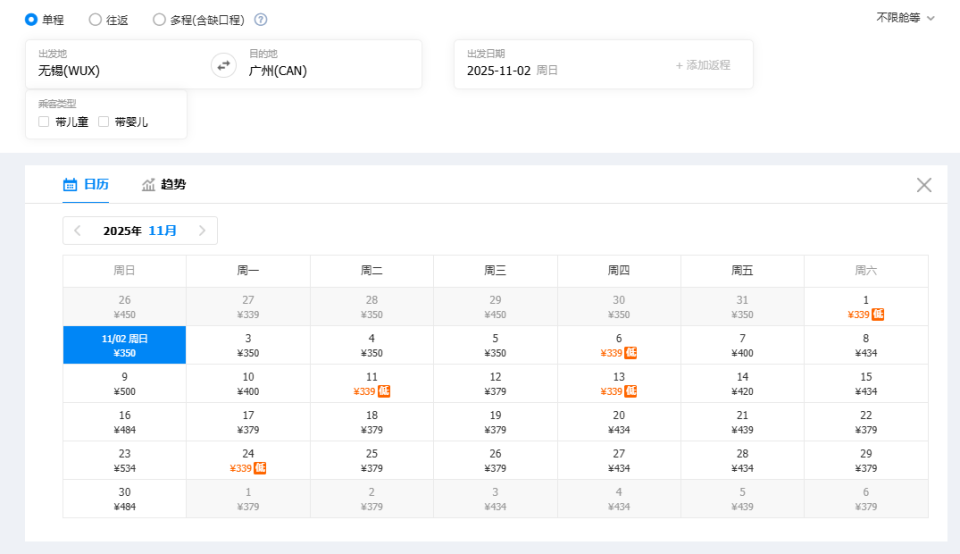This screenshot has width=960, height=554.
Task: Click the trend chart icon
Action: tap(149, 184)
